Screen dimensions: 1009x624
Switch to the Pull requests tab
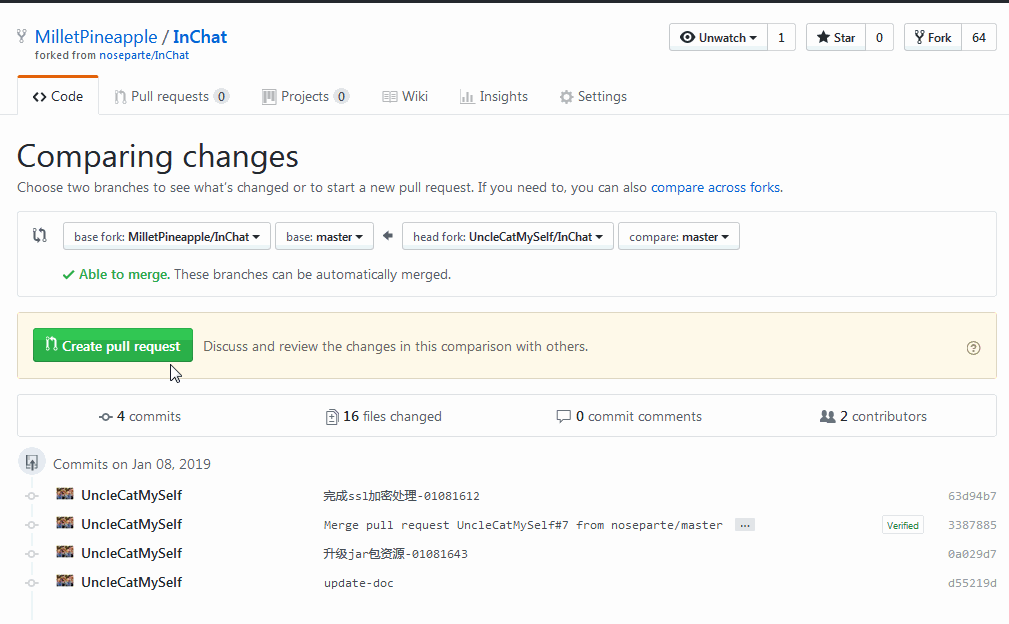(x=171, y=97)
